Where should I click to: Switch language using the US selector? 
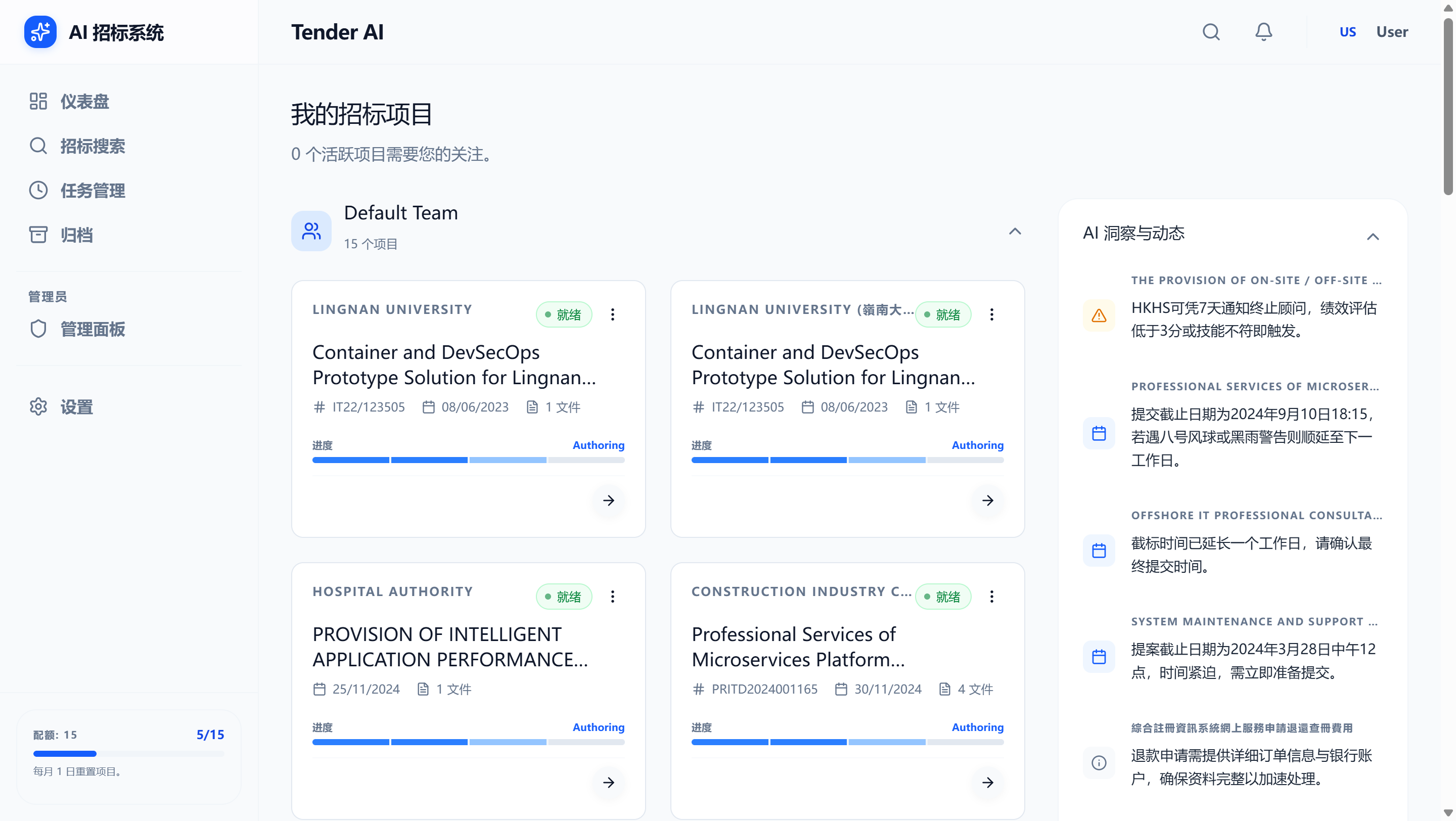click(1347, 32)
